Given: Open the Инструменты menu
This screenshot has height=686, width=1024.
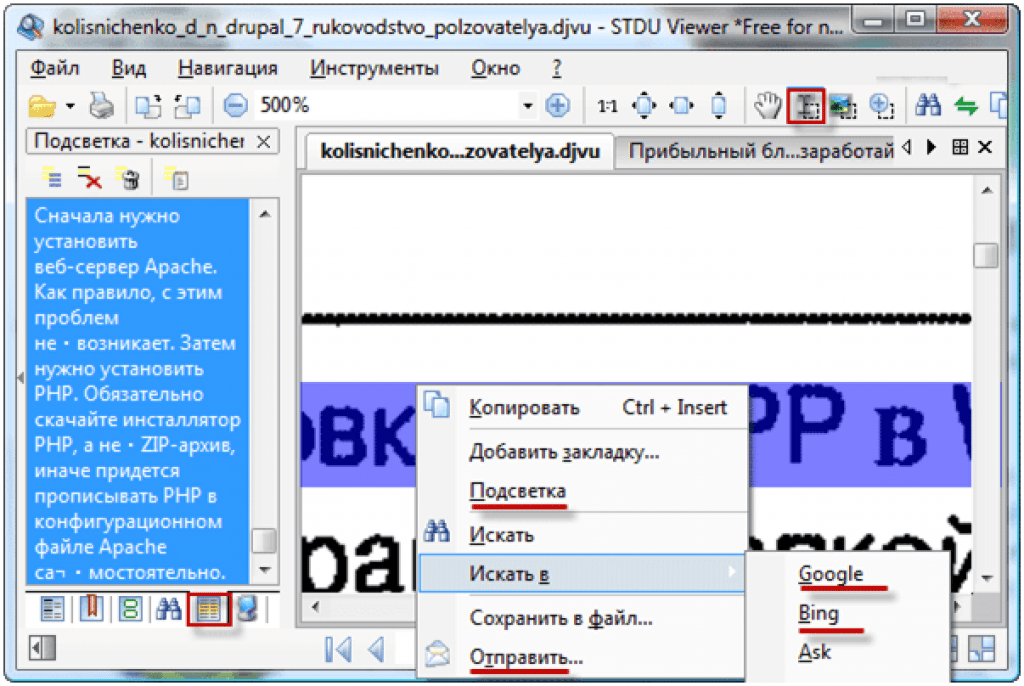Looking at the screenshot, I should (374, 68).
